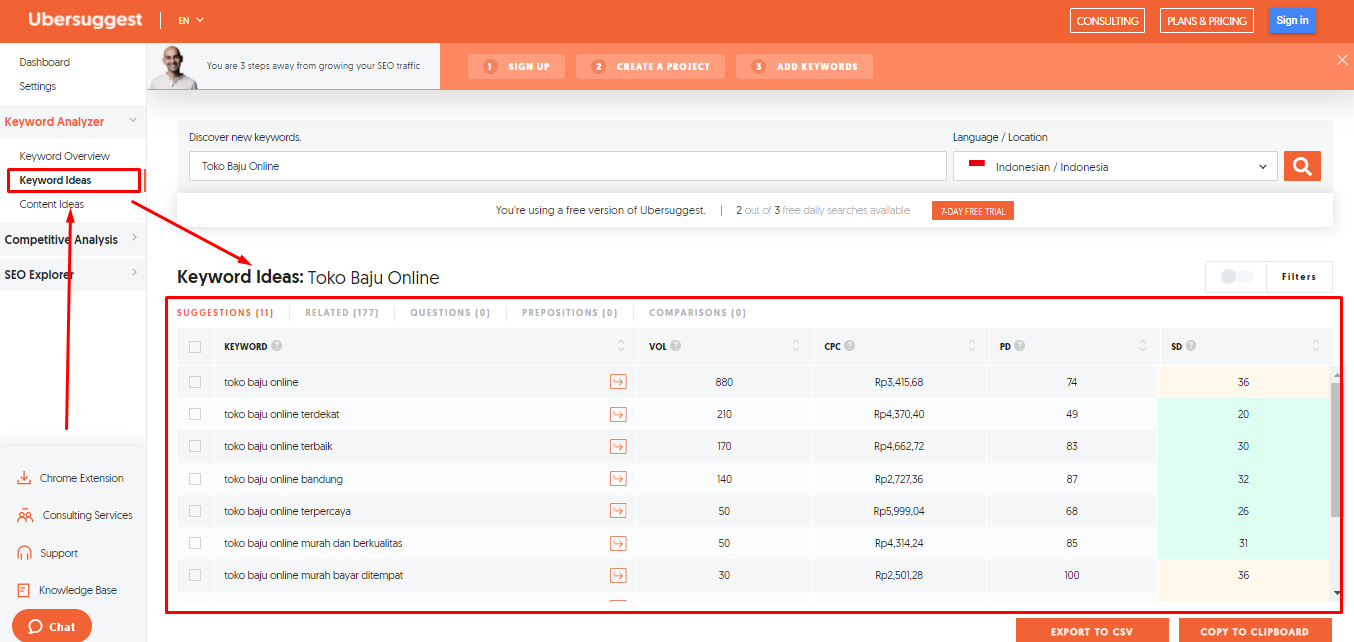Click COPY TO CLIPBOARD button
Image resolution: width=1354 pixels, height=642 pixels.
tap(1255, 631)
